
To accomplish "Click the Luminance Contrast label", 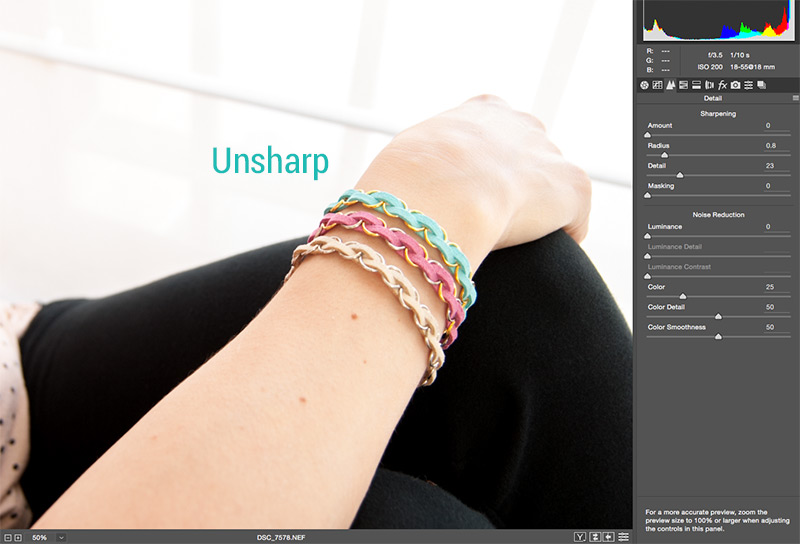I will pyautogui.click(x=679, y=267).
